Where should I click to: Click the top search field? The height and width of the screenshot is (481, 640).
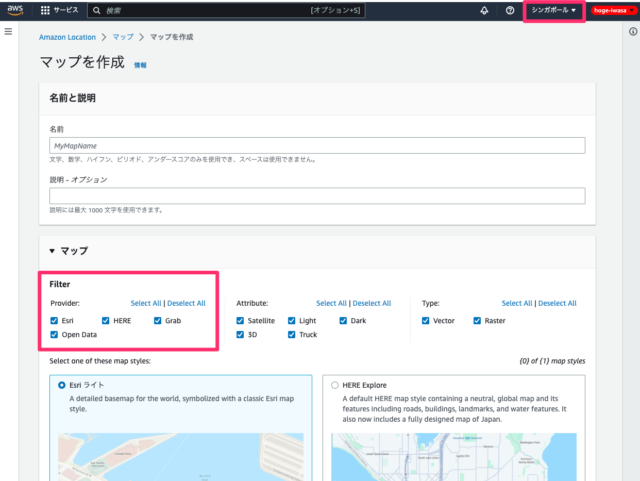(x=227, y=11)
